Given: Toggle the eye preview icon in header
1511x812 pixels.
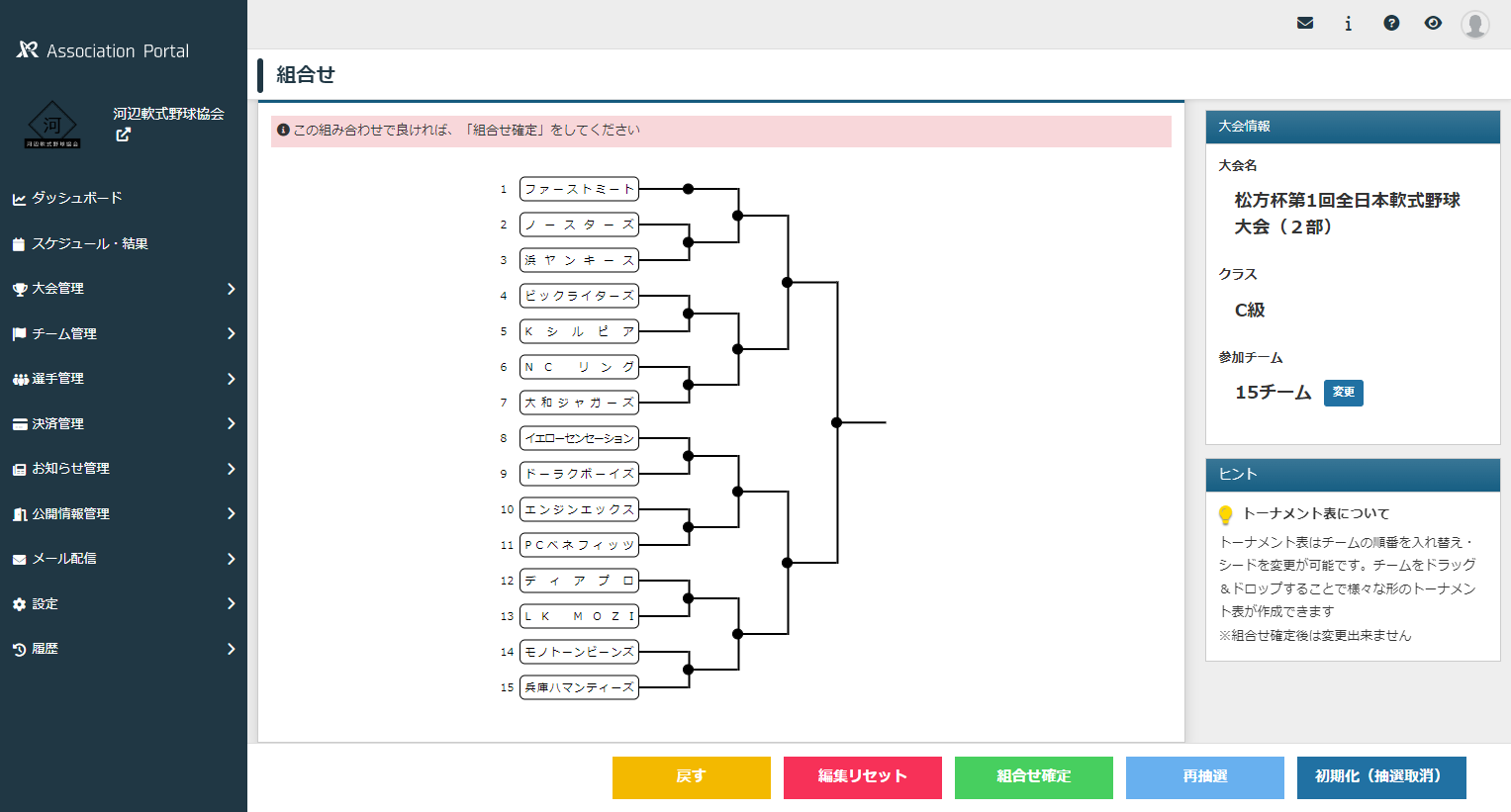Looking at the screenshot, I should [1433, 23].
